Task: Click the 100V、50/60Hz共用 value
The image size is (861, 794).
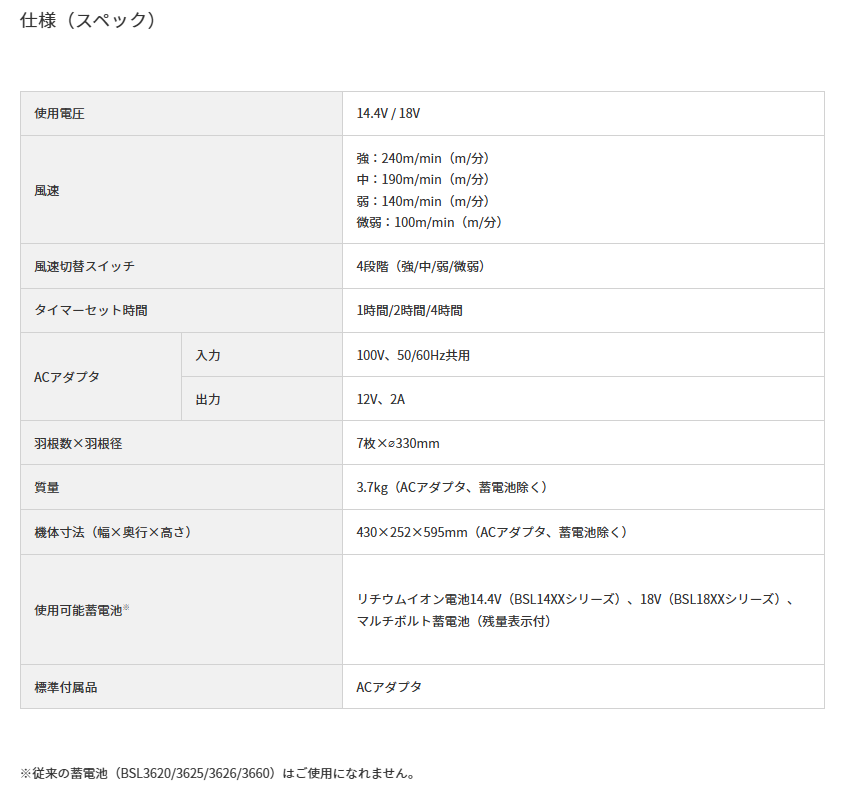Action: click(x=413, y=355)
